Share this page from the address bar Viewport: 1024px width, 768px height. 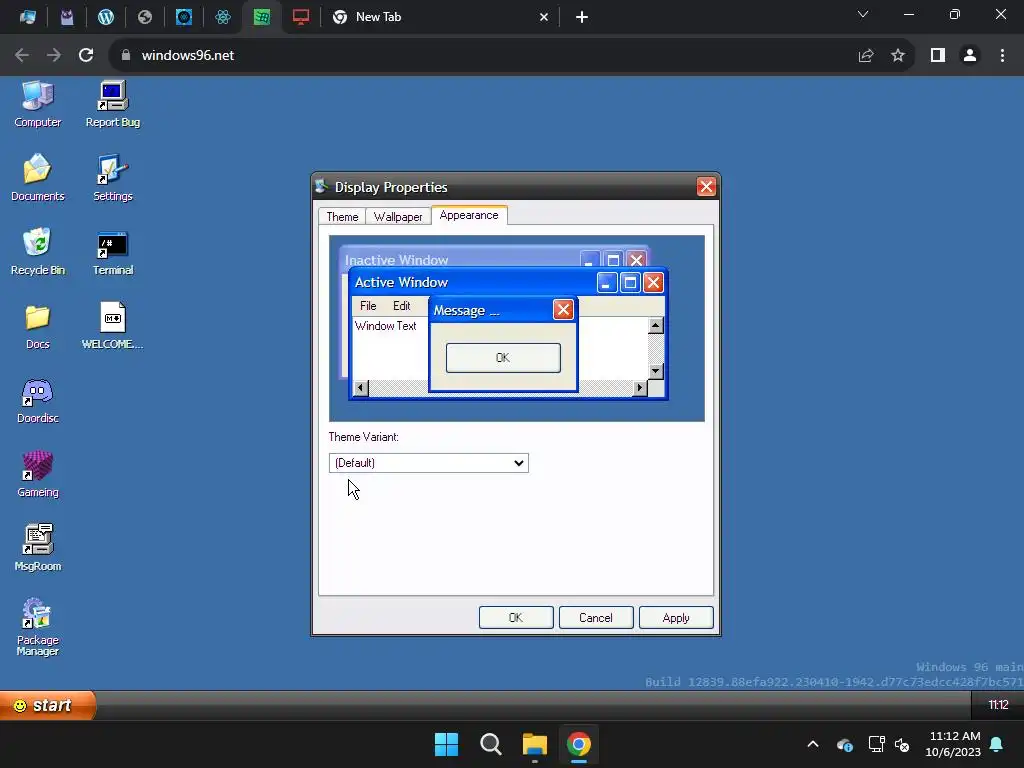coord(866,56)
